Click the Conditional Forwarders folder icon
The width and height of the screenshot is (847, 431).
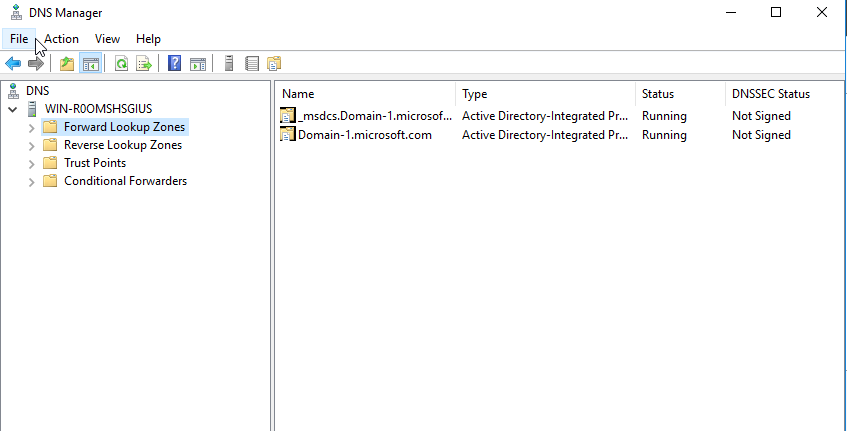[x=50, y=181]
